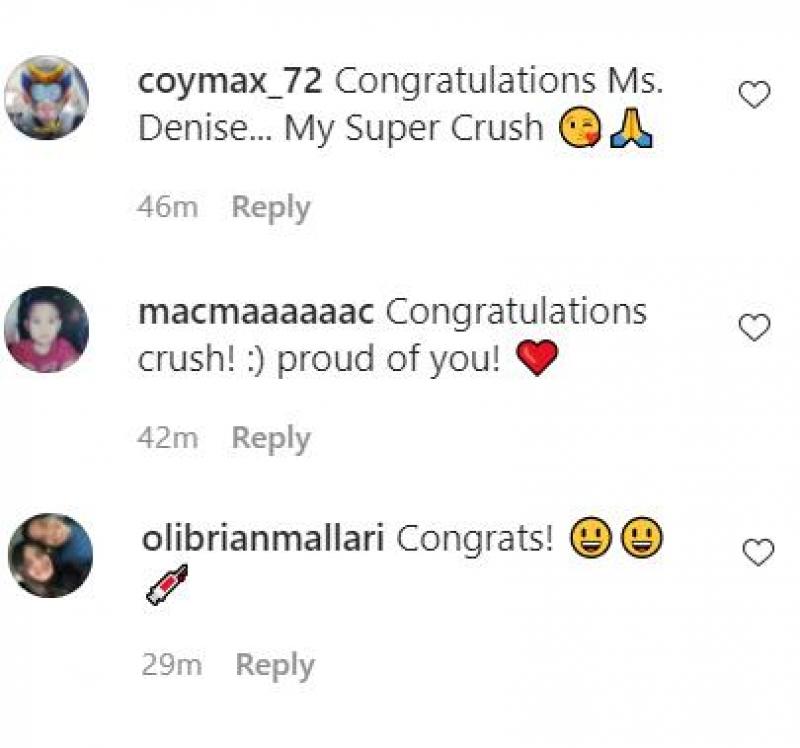Click the 29m timestamp

coord(171,665)
